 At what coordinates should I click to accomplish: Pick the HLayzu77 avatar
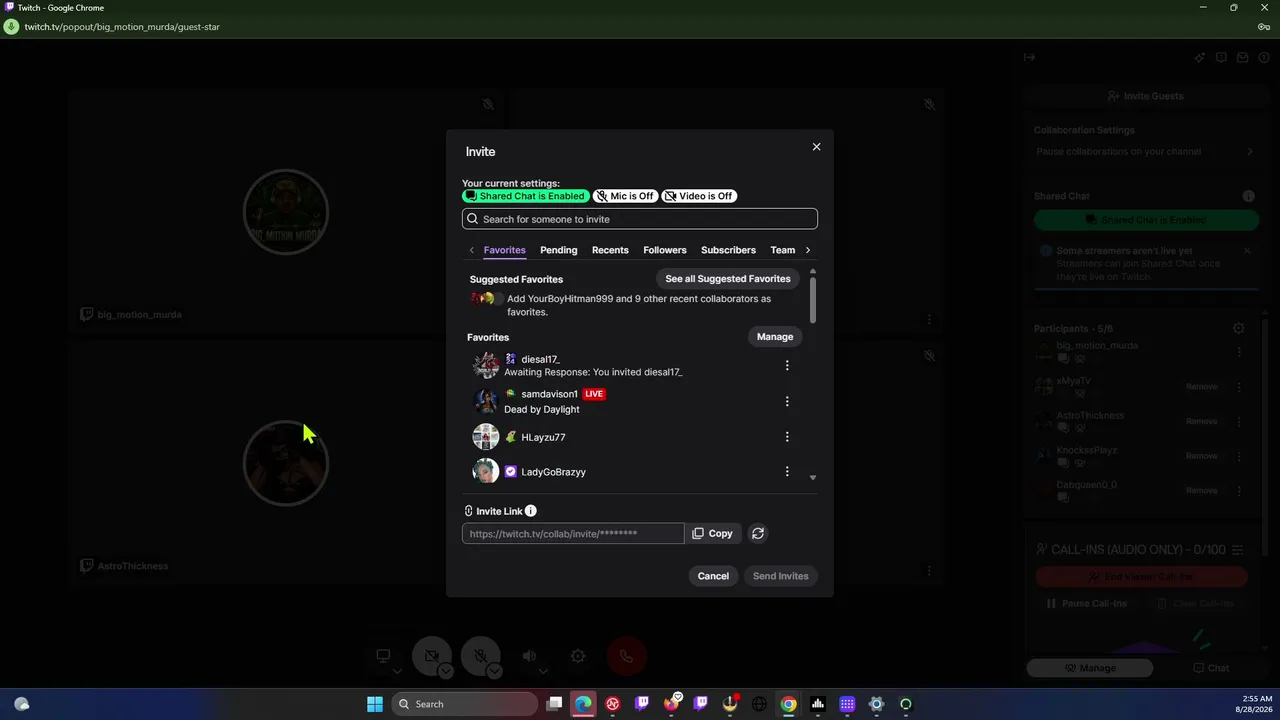(486, 437)
